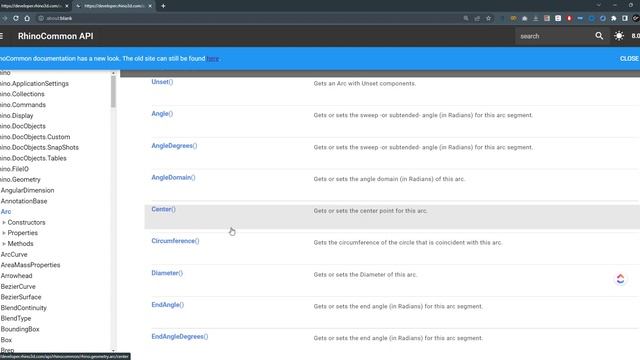The image size is (640, 360).
Task: Click the 8.0 version selector
Action: [636, 36]
